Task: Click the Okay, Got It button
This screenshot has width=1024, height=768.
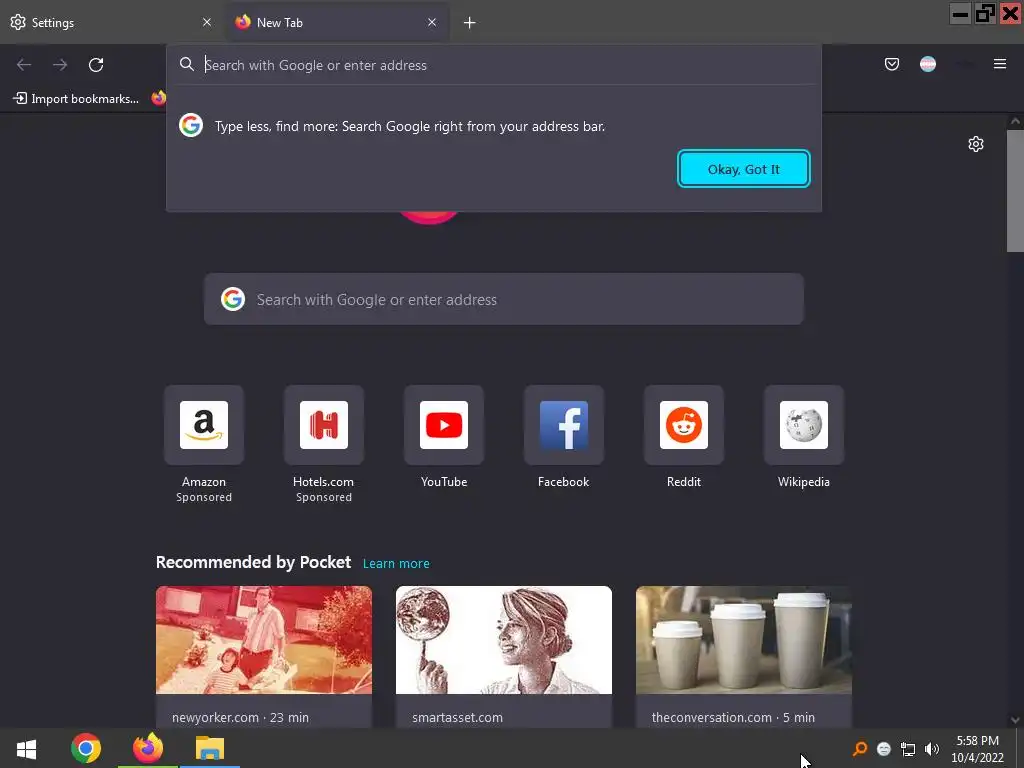Action: (743, 169)
